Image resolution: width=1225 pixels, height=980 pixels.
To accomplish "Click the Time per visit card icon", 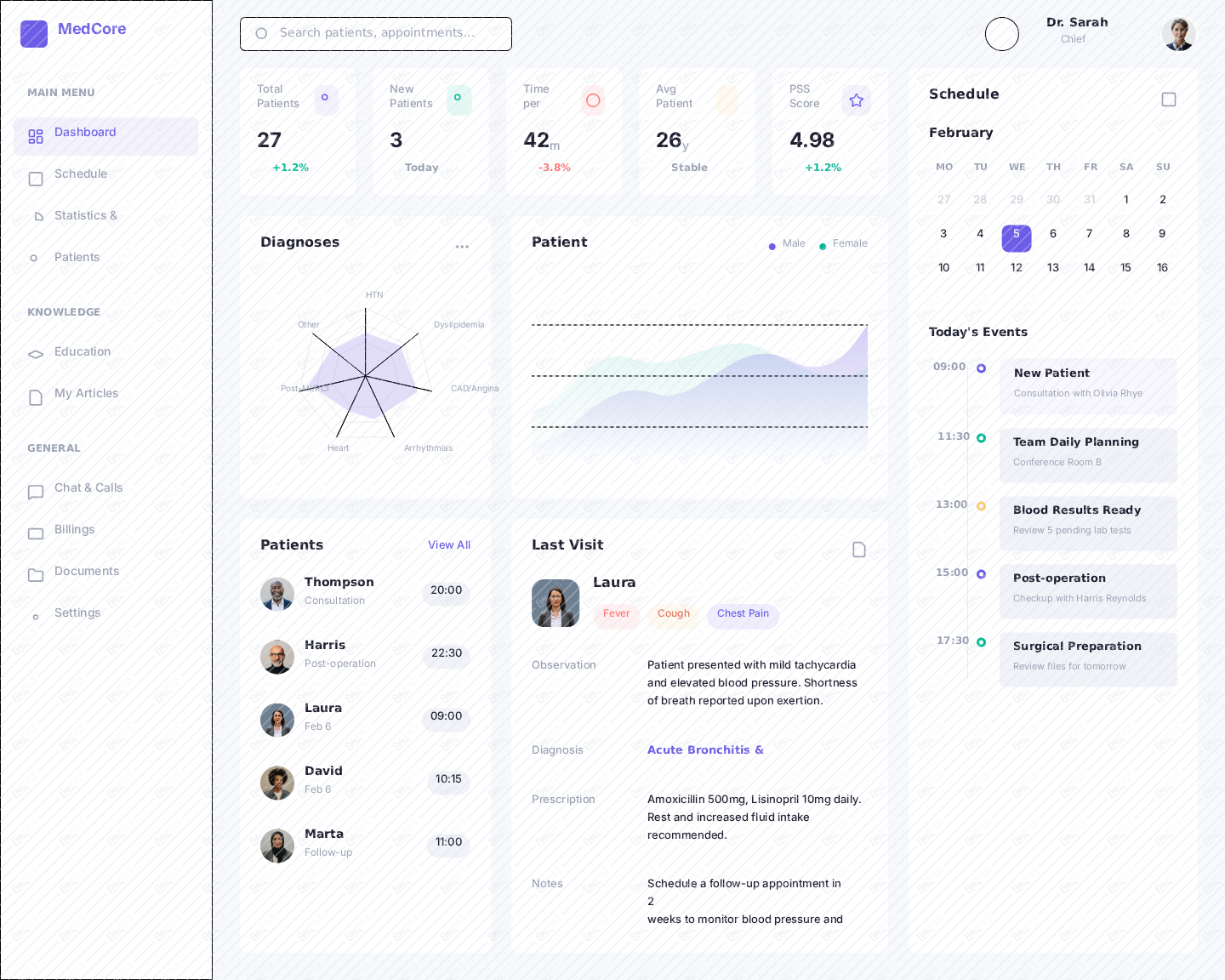I will [593, 100].
